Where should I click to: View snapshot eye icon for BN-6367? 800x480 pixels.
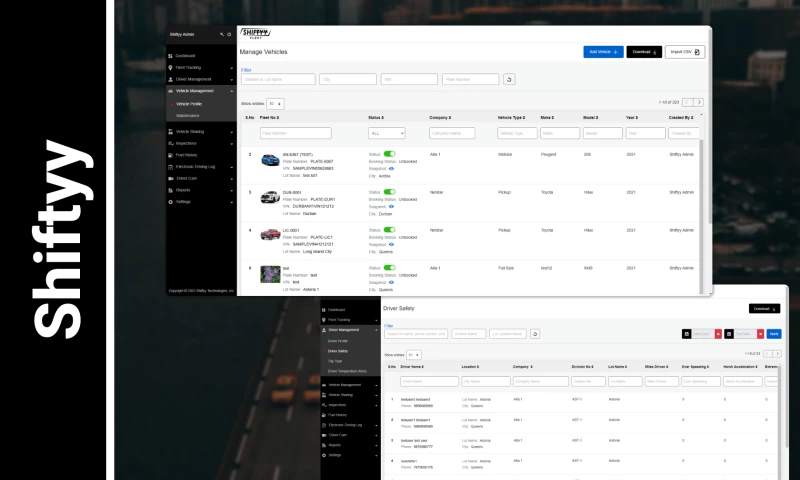(391, 169)
